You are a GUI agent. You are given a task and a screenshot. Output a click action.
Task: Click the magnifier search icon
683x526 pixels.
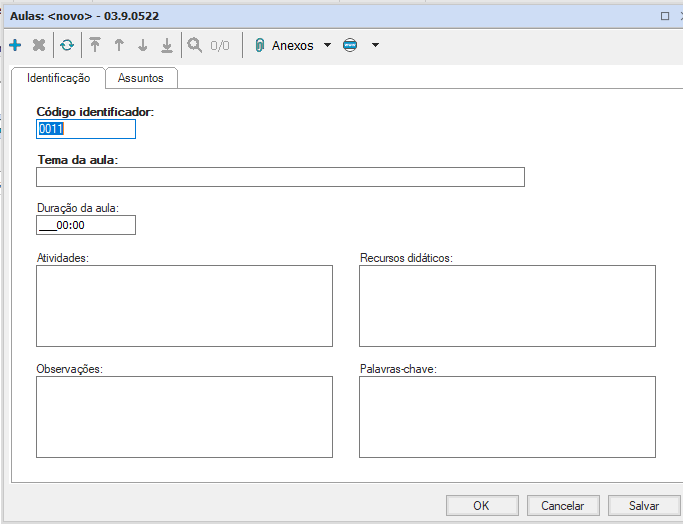(194, 45)
